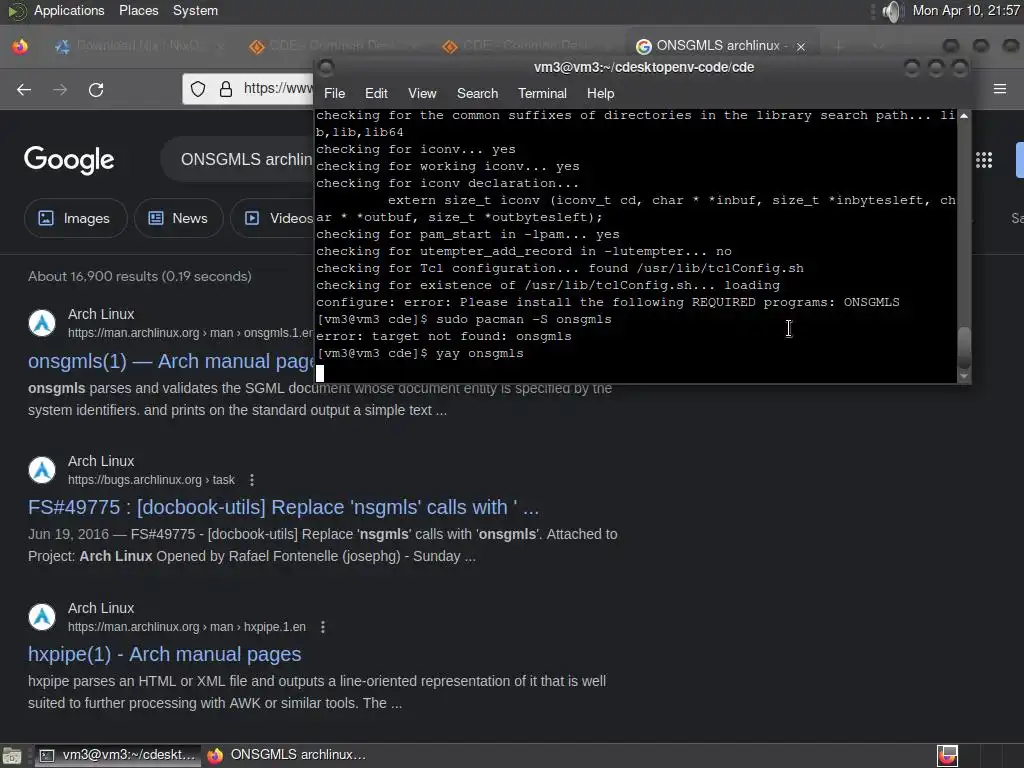1024x768 pixels.
Task: Open the terminal Search menu
Action: point(477,93)
